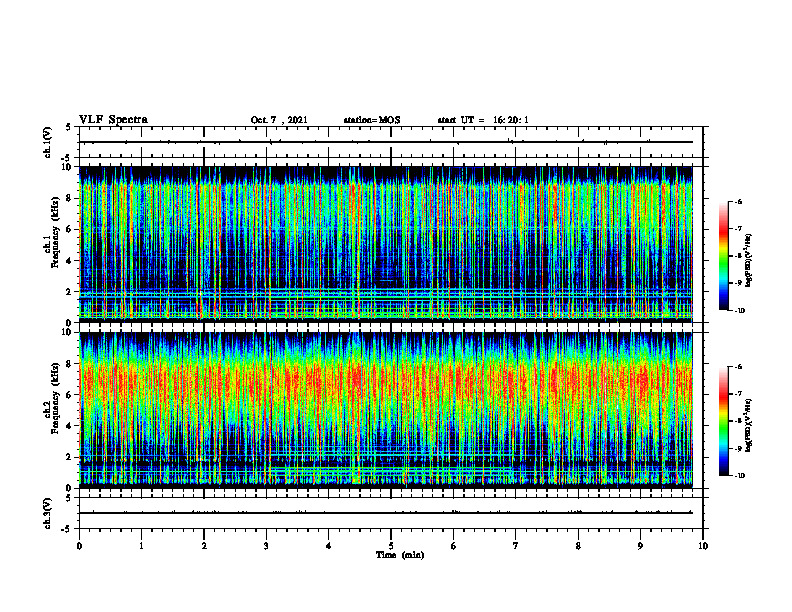Image resolution: width=792 pixels, height=612 pixels.
Task: Click the ch.1 colorbar log(PSD) label
Action: 748,261
